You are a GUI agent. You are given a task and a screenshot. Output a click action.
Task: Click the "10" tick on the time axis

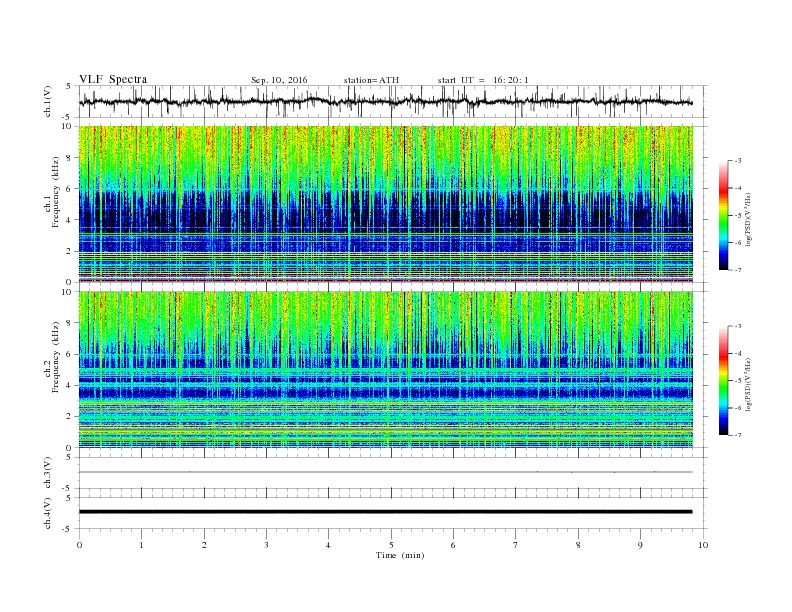coord(703,545)
